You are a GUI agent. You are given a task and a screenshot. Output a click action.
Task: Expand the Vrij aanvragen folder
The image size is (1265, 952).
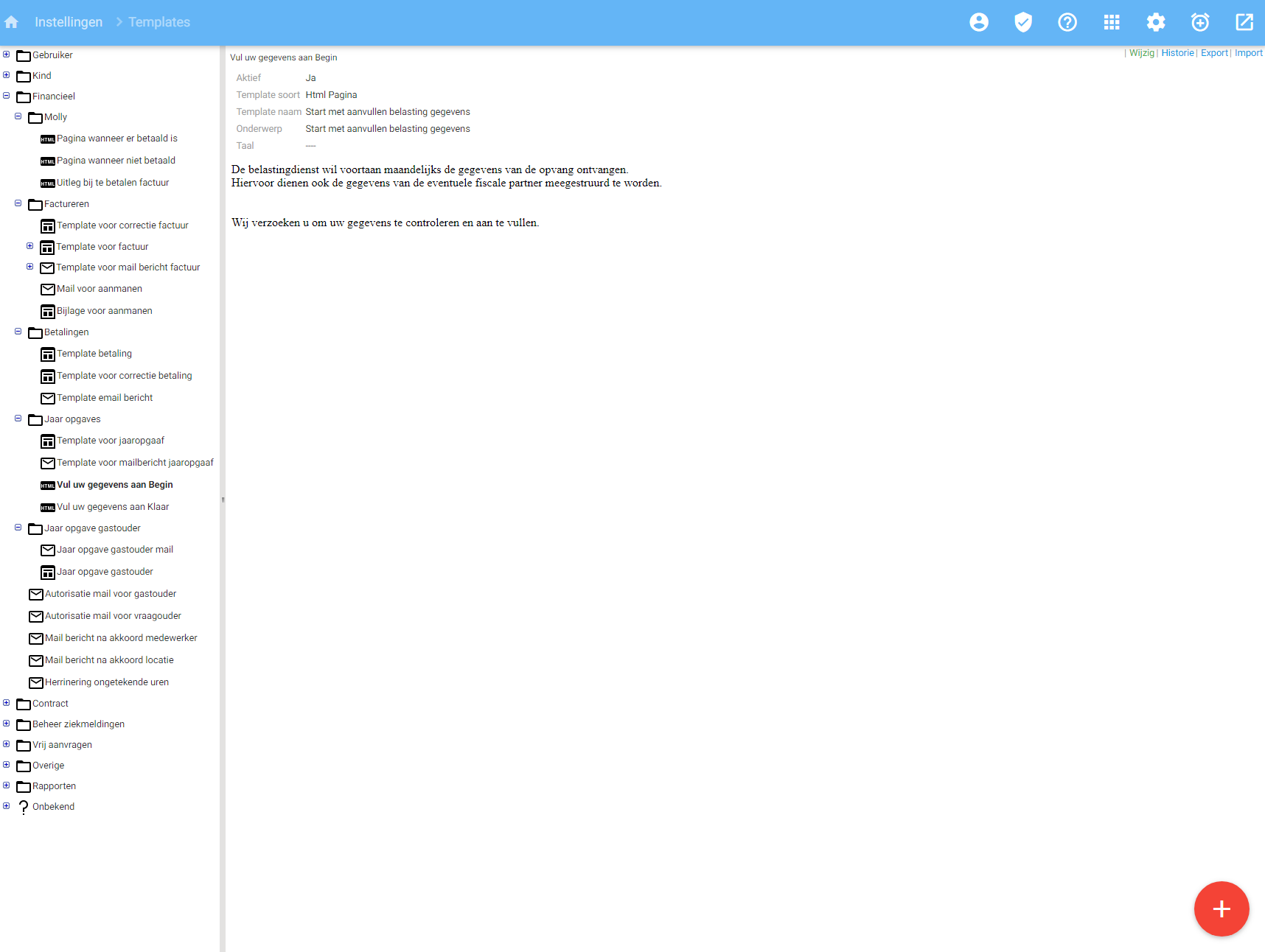point(7,744)
